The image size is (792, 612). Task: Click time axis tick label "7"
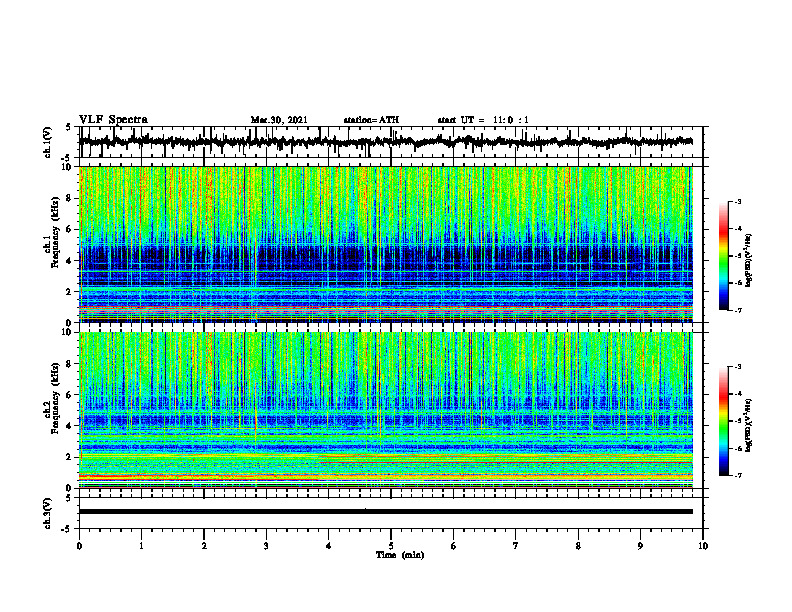click(516, 546)
